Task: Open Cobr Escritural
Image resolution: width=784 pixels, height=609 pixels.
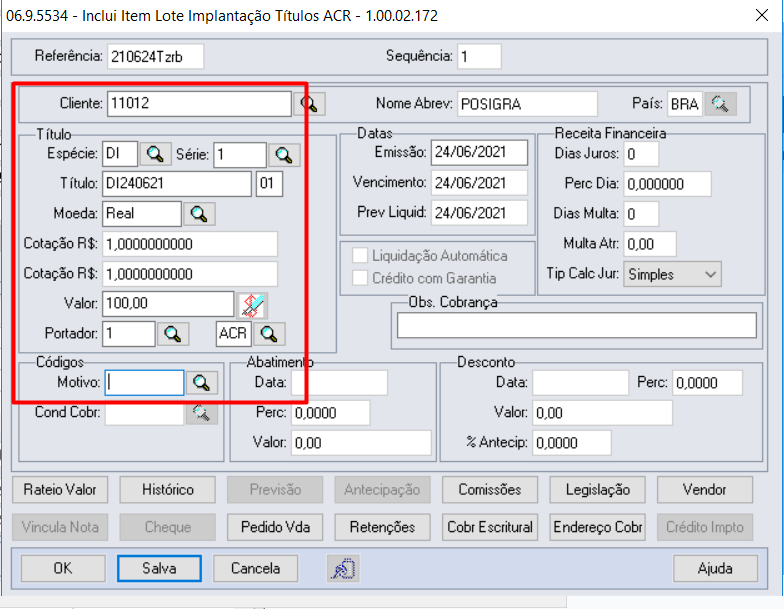Action: click(x=490, y=527)
